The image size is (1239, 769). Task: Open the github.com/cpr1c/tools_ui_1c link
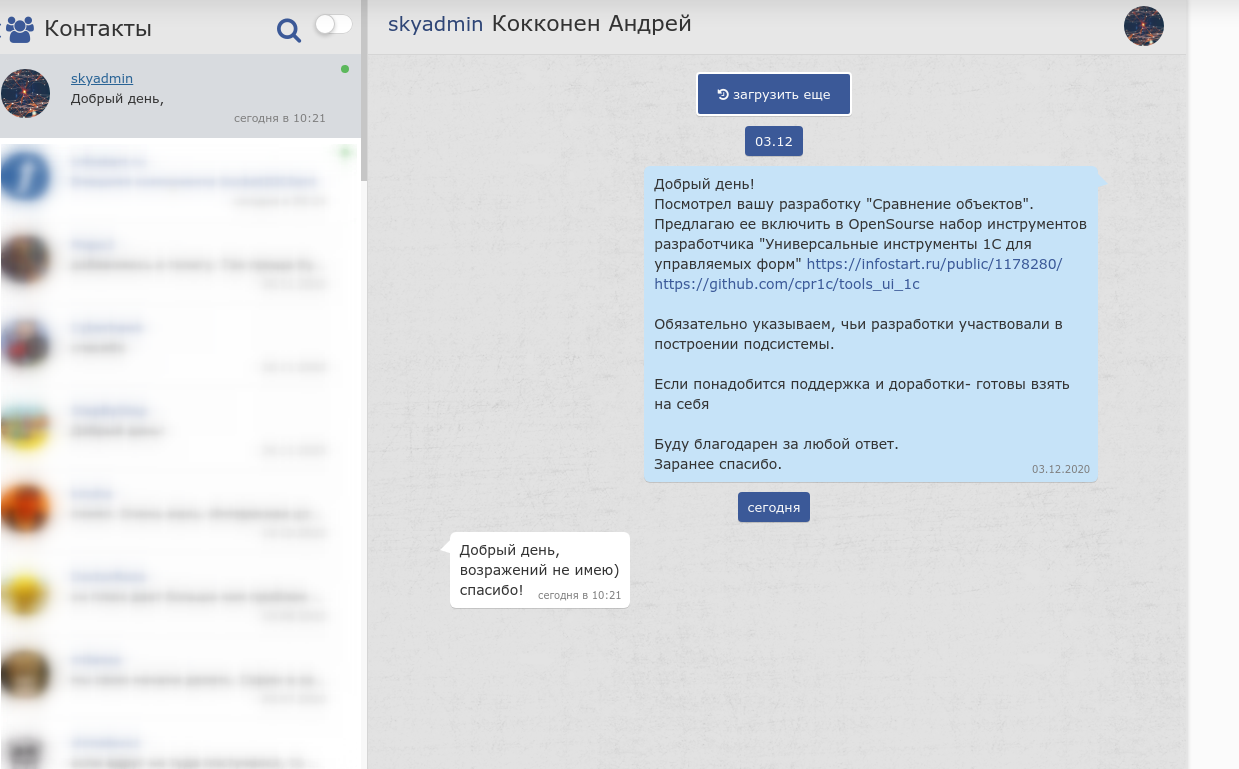point(786,284)
